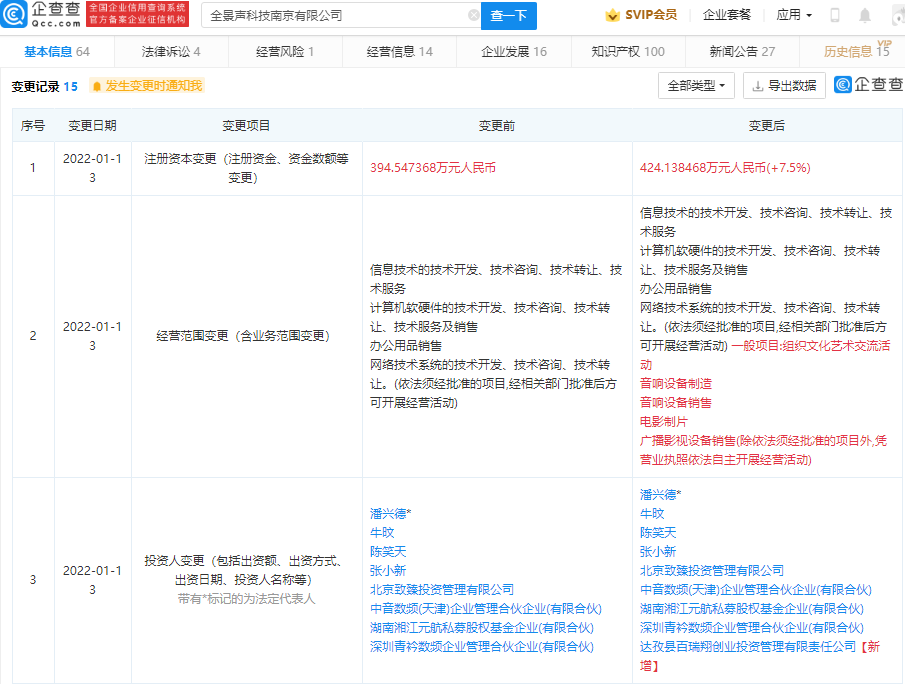
Task: Open 湖南湘江元航私募股权基金 link in 变更前 column
Action: (482, 628)
